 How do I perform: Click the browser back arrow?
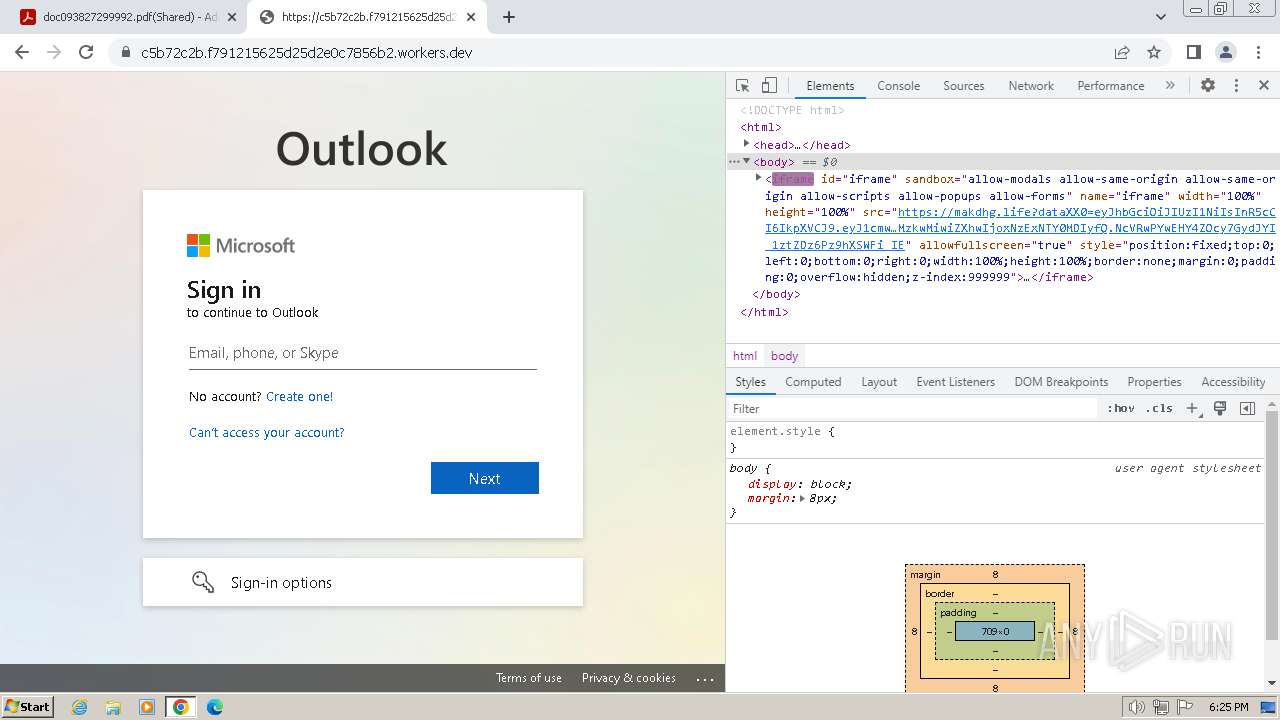tap(22, 52)
